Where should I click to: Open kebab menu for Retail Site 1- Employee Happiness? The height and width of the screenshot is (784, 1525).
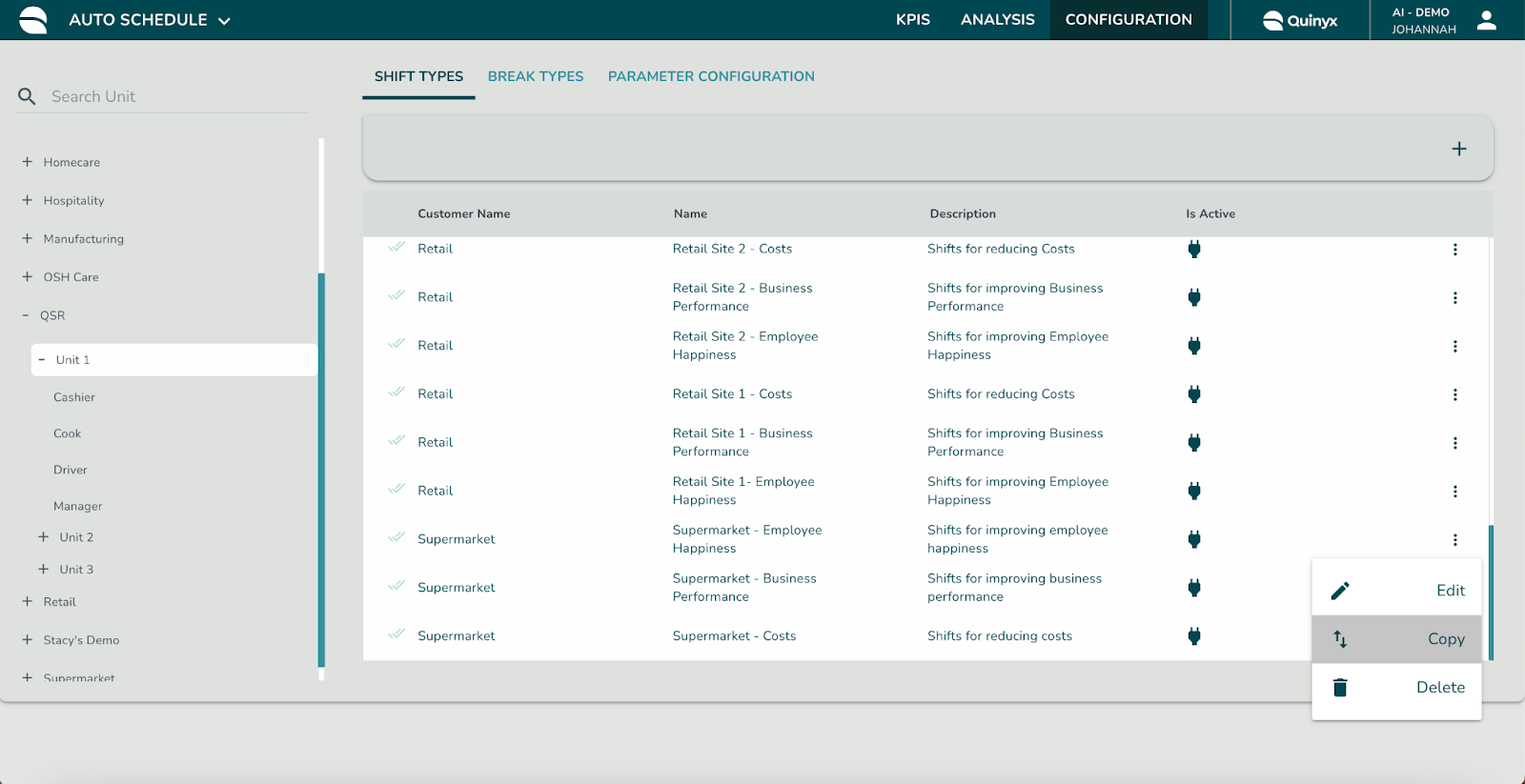(1455, 492)
